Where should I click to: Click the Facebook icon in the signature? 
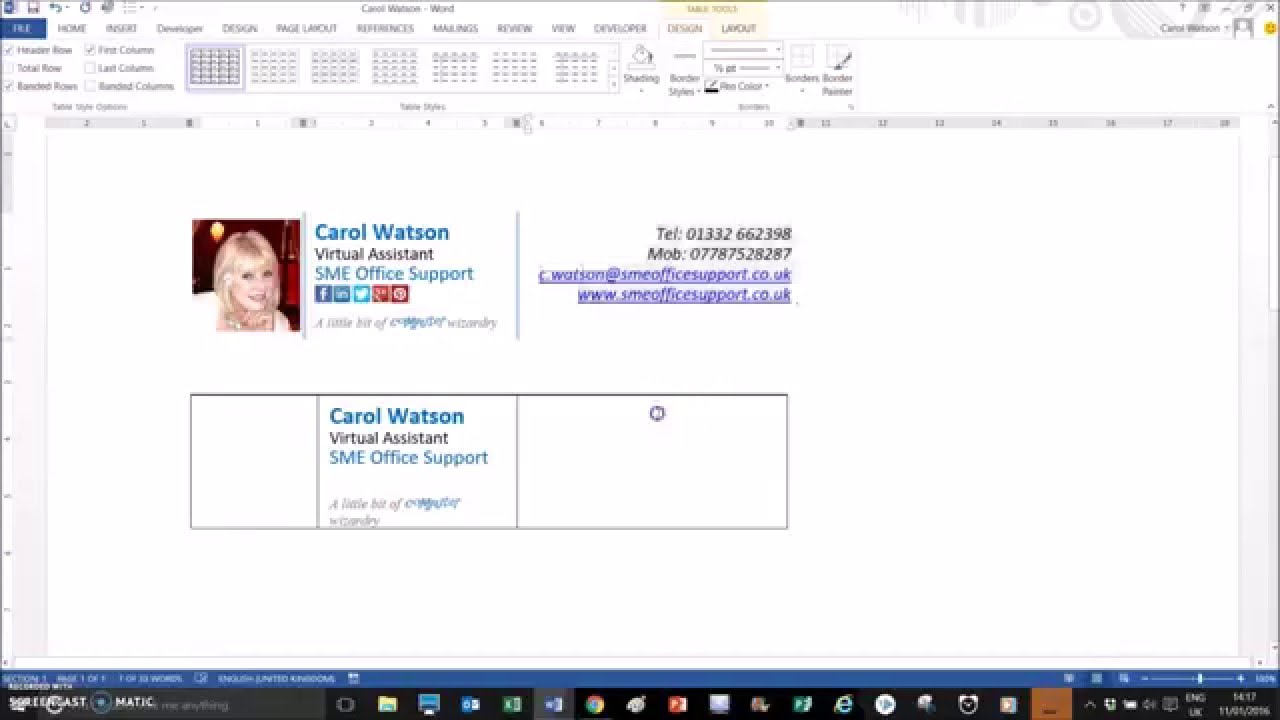322,293
